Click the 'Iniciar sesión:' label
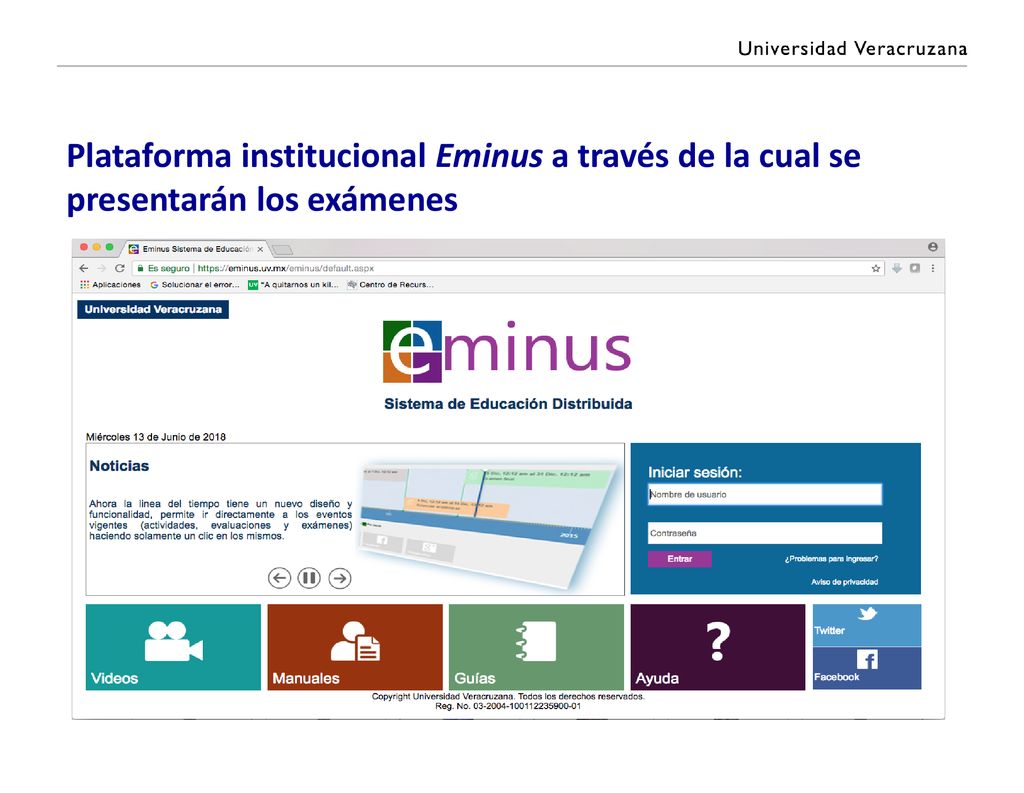This screenshot has height=793, width=1024. point(695,472)
